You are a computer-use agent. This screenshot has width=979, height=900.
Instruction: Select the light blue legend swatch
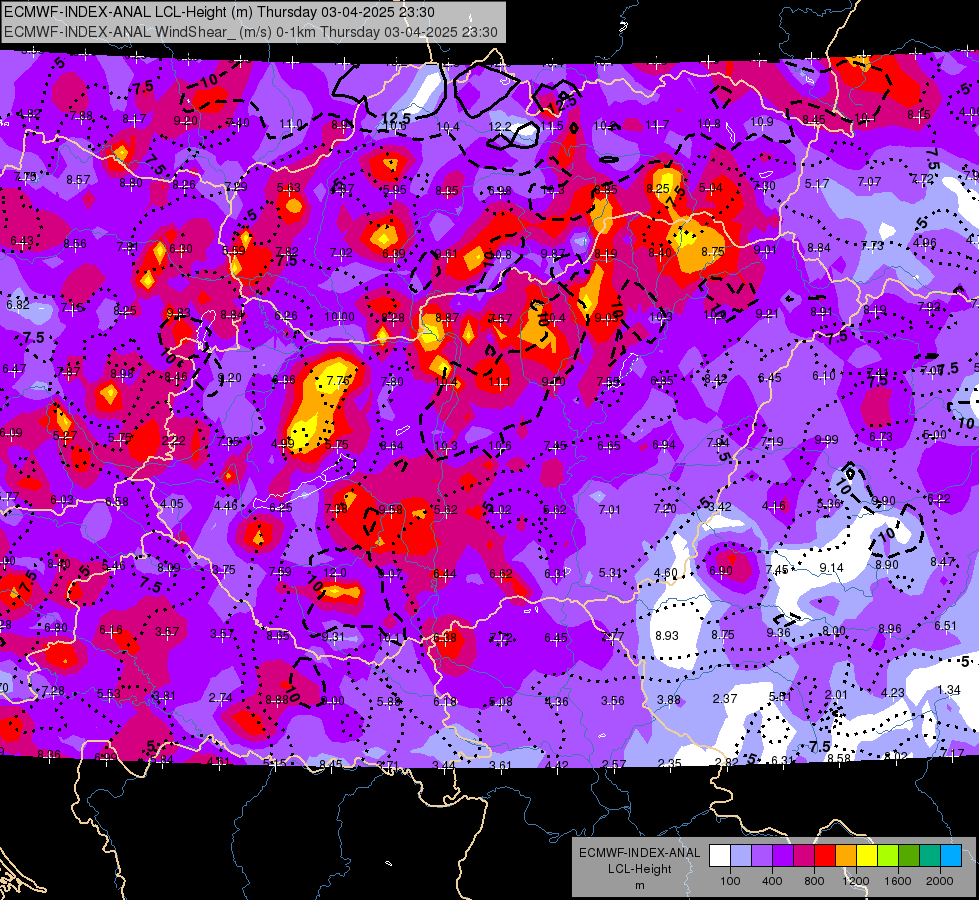(741, 856)
